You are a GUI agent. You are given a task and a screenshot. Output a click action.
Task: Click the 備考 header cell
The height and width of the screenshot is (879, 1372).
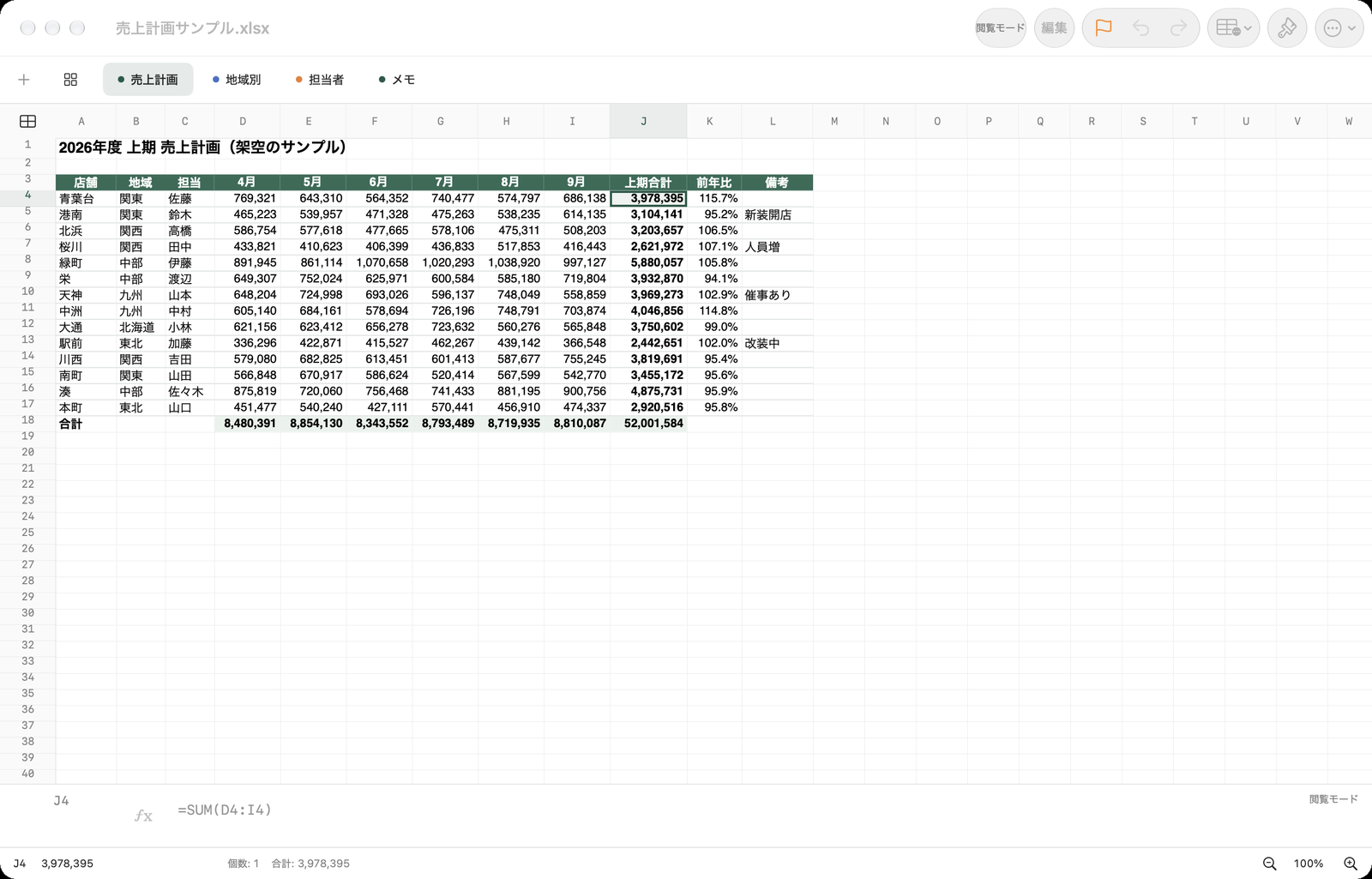(777, 183)
